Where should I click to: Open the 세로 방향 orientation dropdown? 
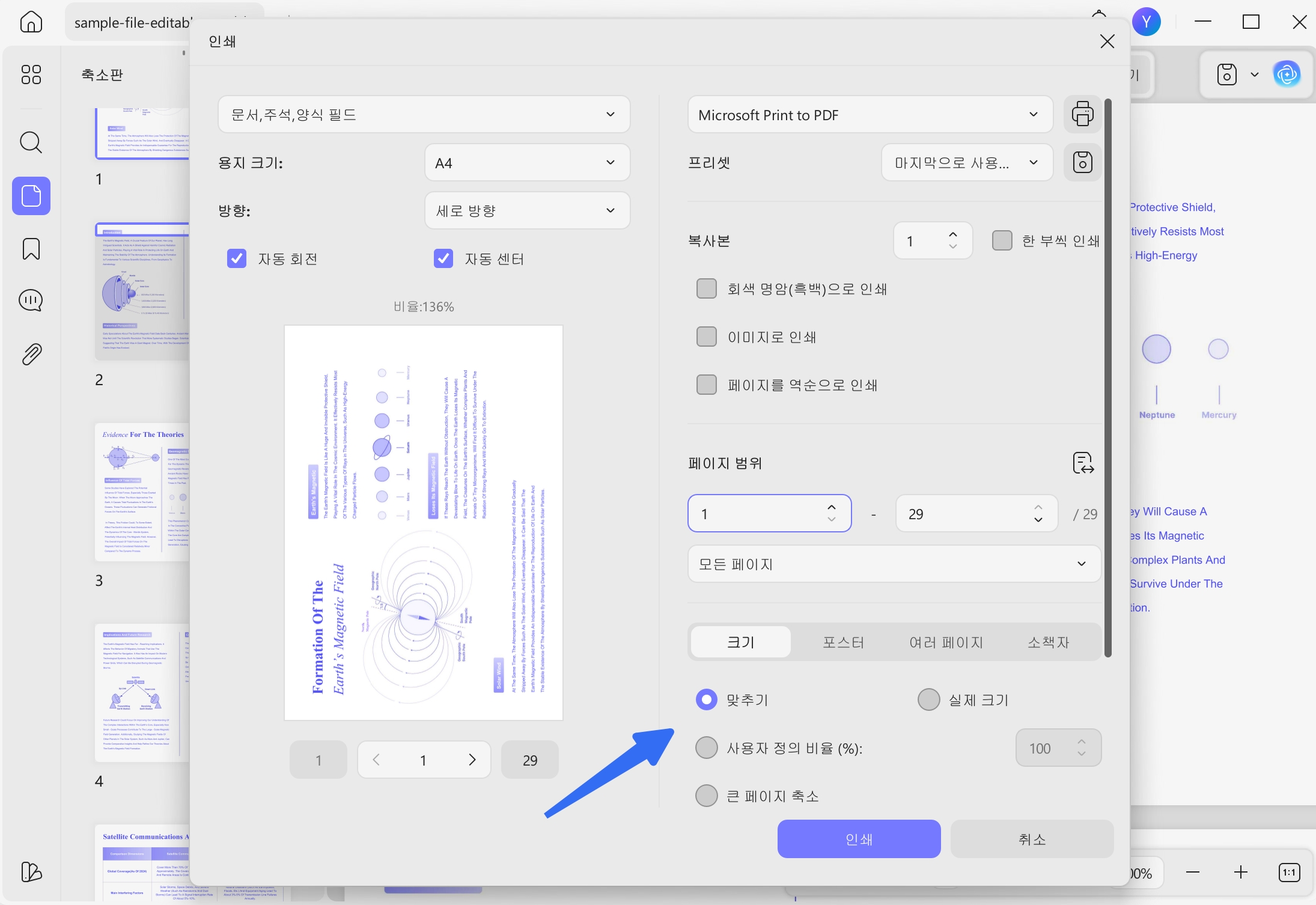pos(527,210)
